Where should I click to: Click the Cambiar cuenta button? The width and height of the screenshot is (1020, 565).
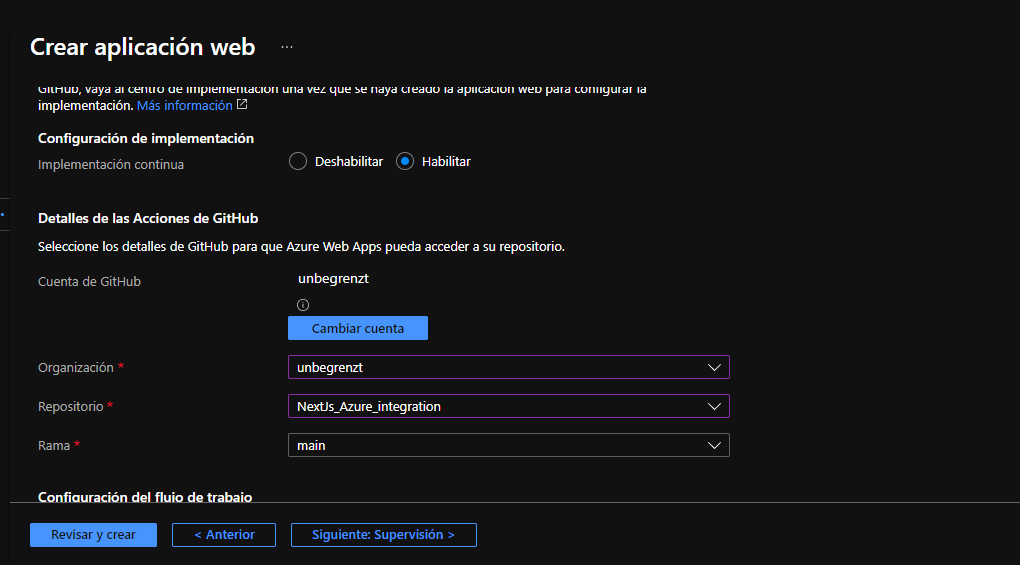point(358,328)
